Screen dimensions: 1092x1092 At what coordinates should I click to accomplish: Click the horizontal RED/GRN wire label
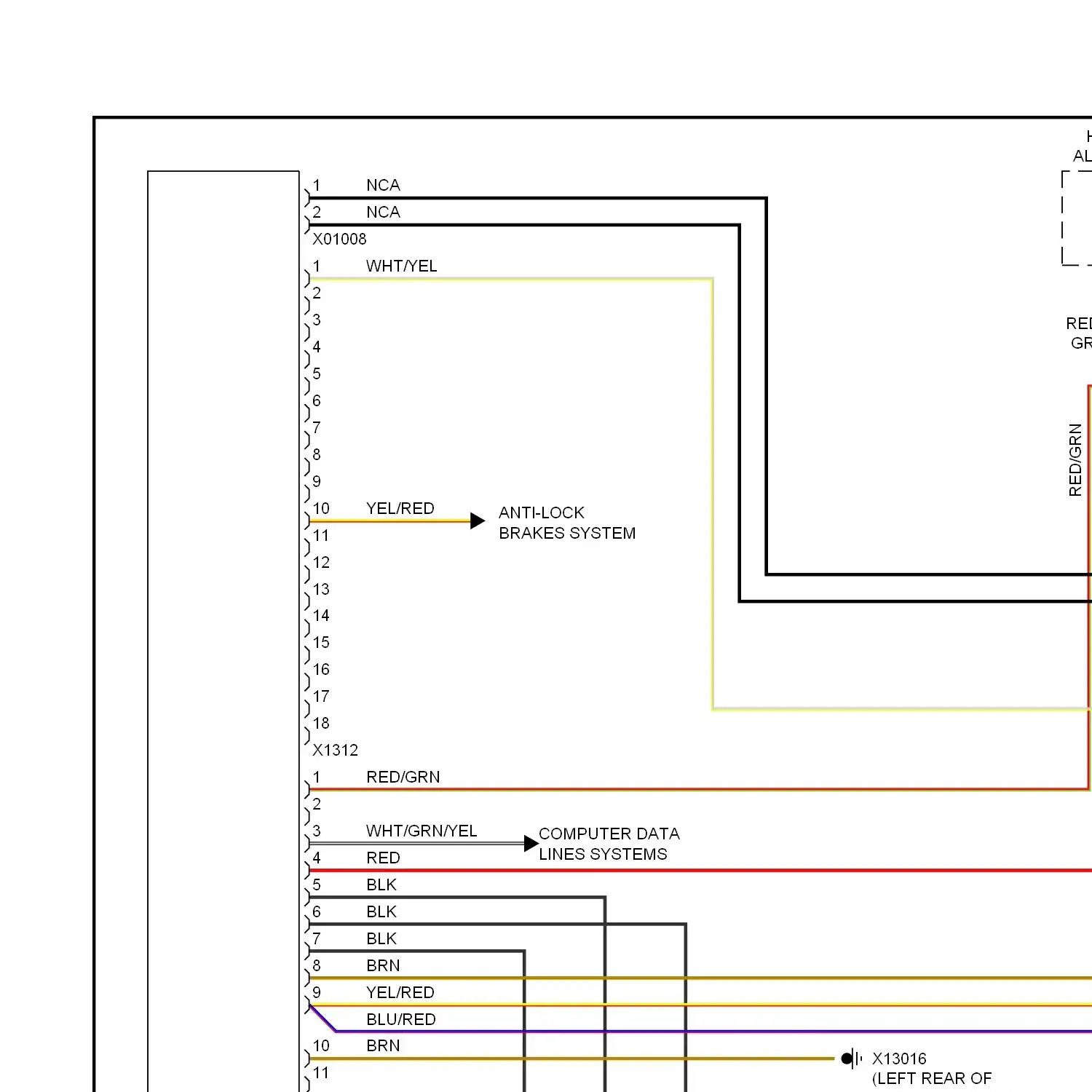[403, 777]
